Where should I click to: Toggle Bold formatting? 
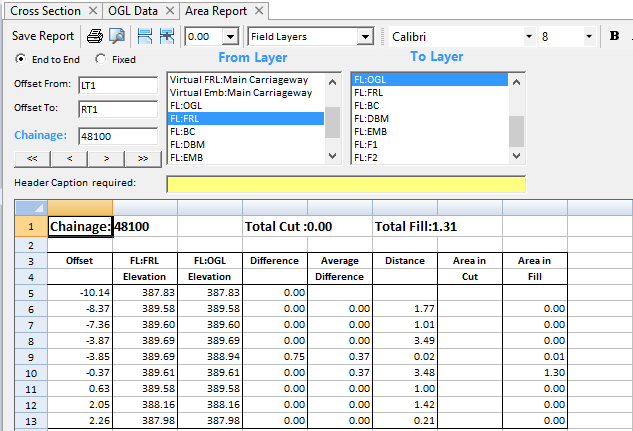(614, 36)
